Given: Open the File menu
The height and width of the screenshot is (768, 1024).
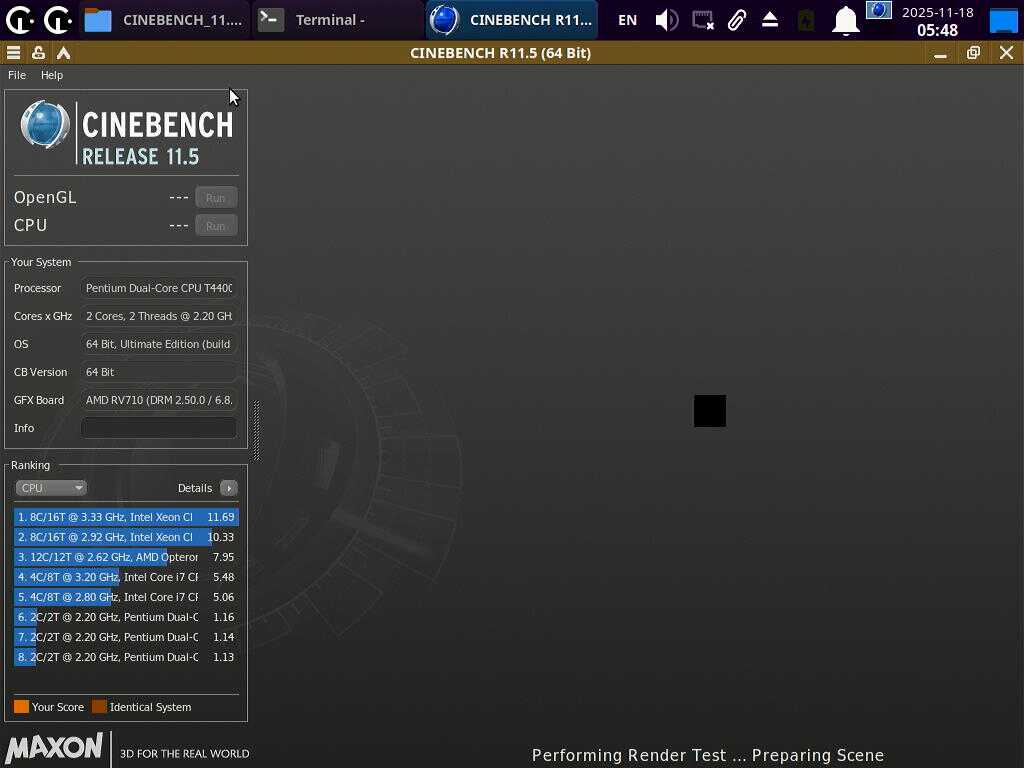Looking at the screenshot, I should [x=17, y=75].
